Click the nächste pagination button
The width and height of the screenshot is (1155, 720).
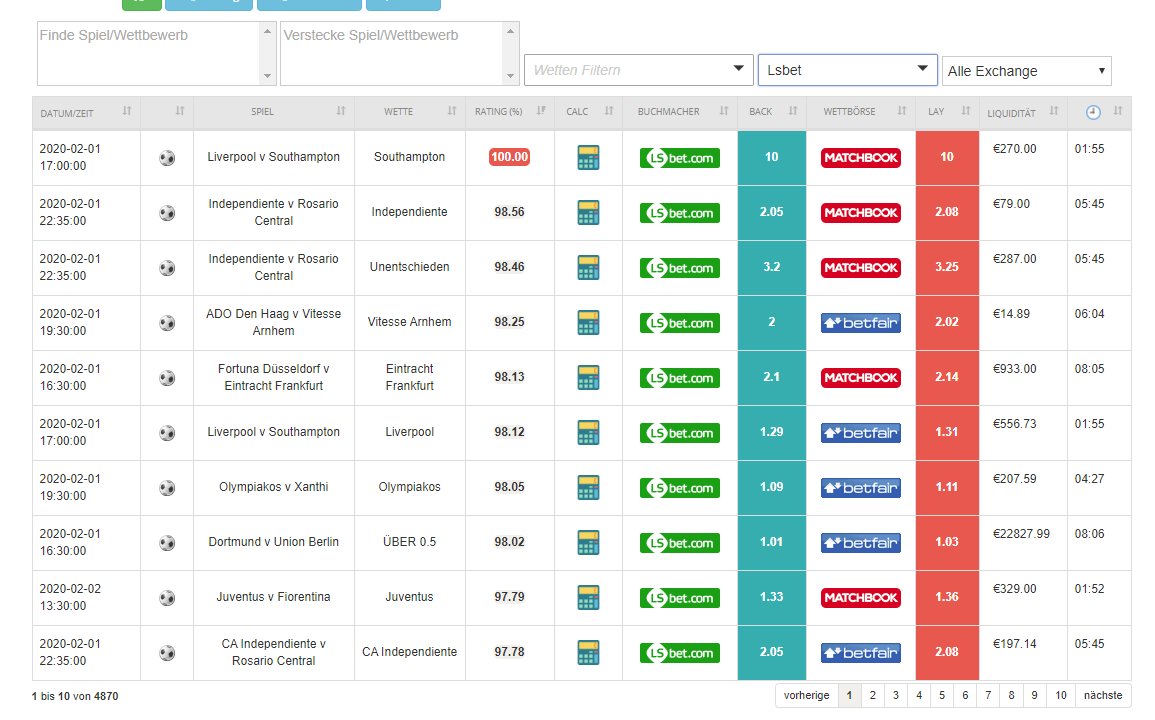[x=1103, y=696]
